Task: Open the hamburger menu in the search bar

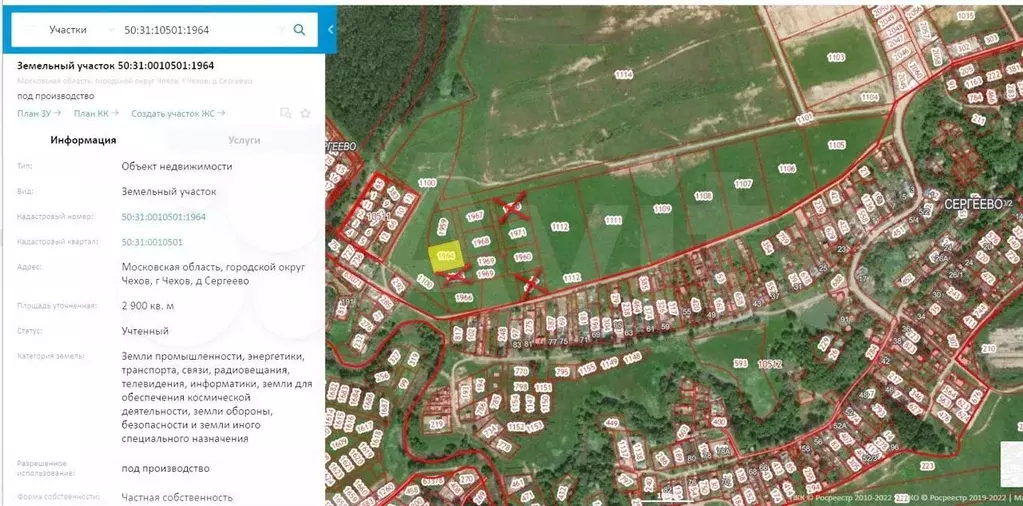Action: (x=30, y=30)
